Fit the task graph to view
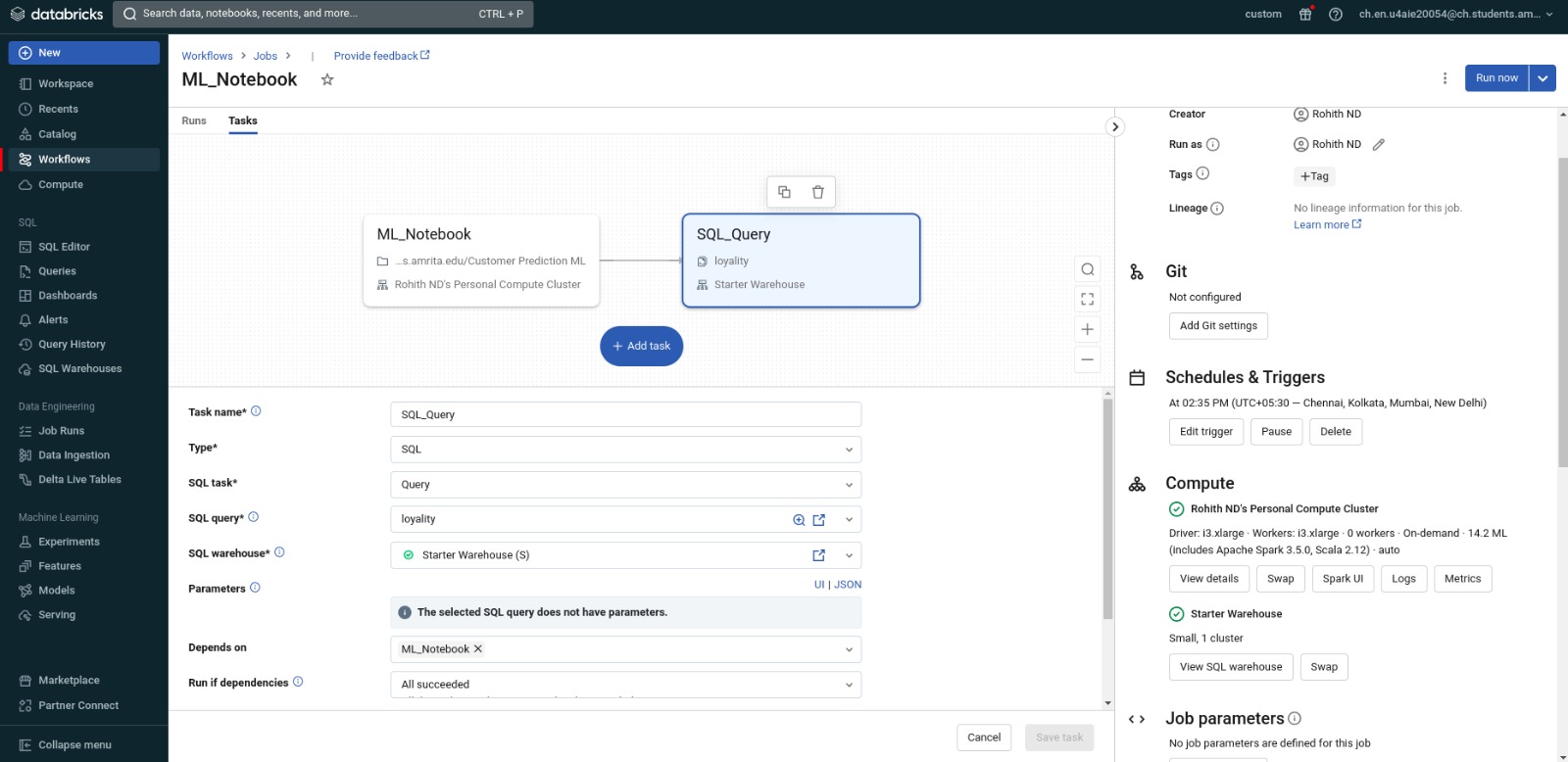This screenshot has width=1568, height=762. (1087, 299)
